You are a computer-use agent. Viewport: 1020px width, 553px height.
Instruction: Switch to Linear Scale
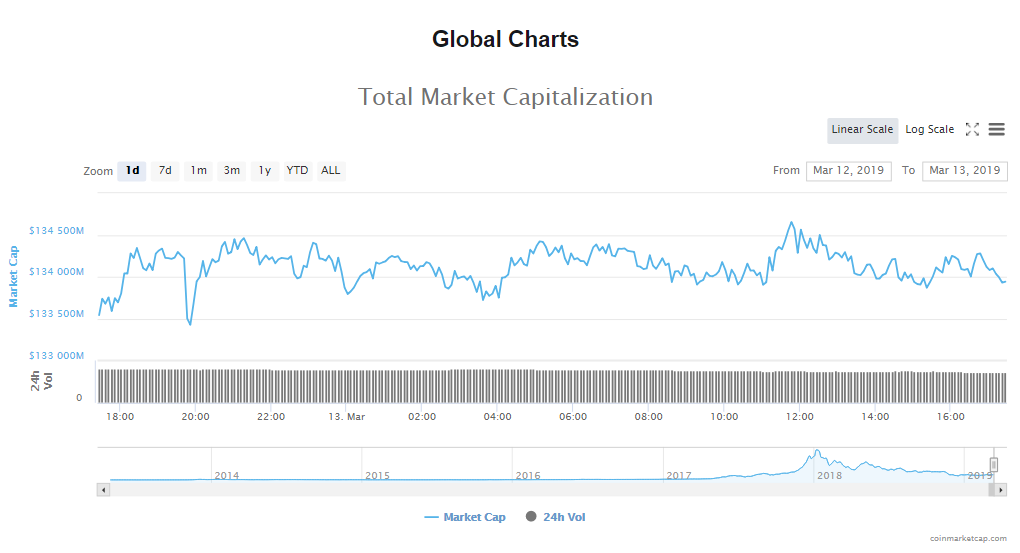point(862,130)
